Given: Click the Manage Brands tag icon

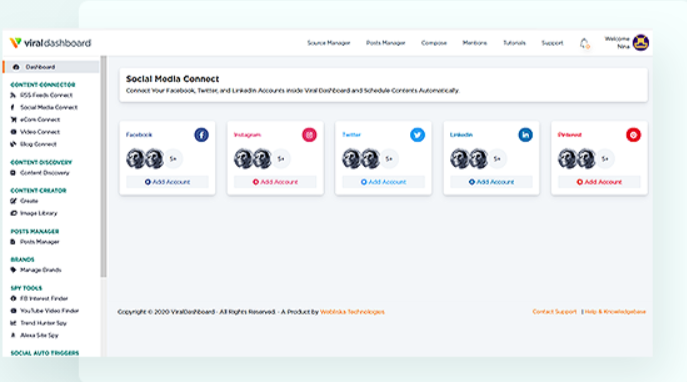Looking at the screenshot, I should pyautogui.click(x=13, y=270).
